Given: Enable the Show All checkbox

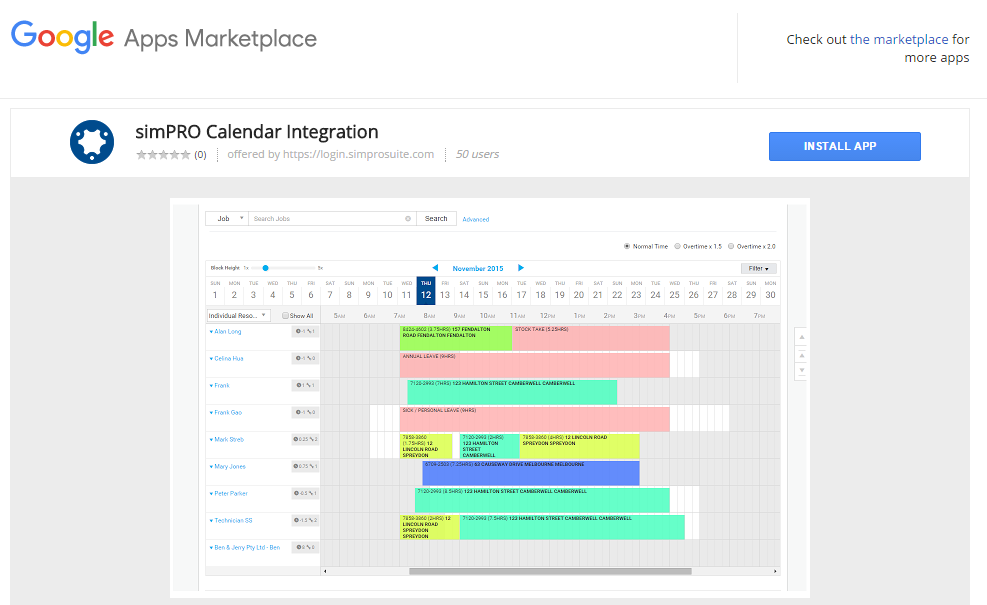Looking at the screenshot, I should click(285, 316).
